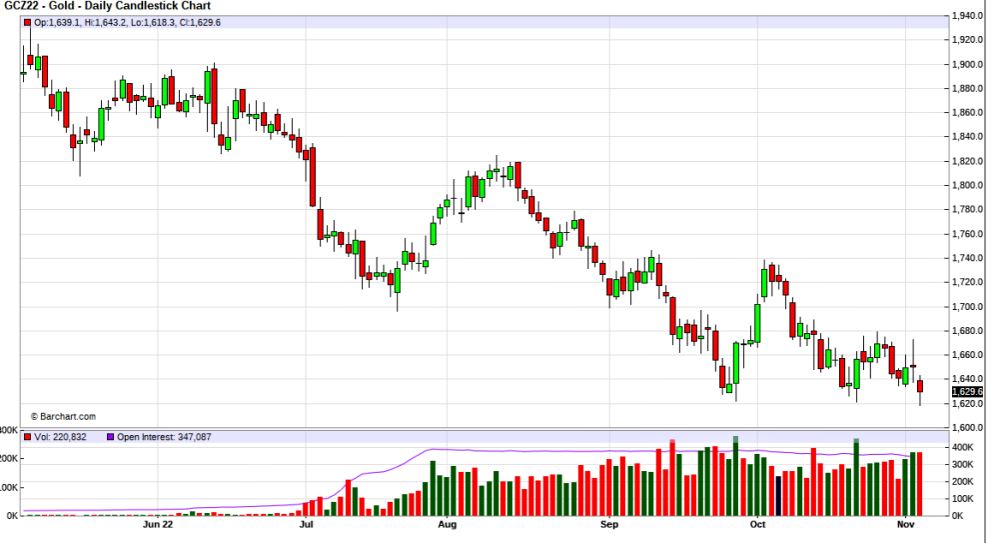This screenshot has width=1000, height=543.
Task: Click the © Barchart.com credit text
Action: click(63, 417)
